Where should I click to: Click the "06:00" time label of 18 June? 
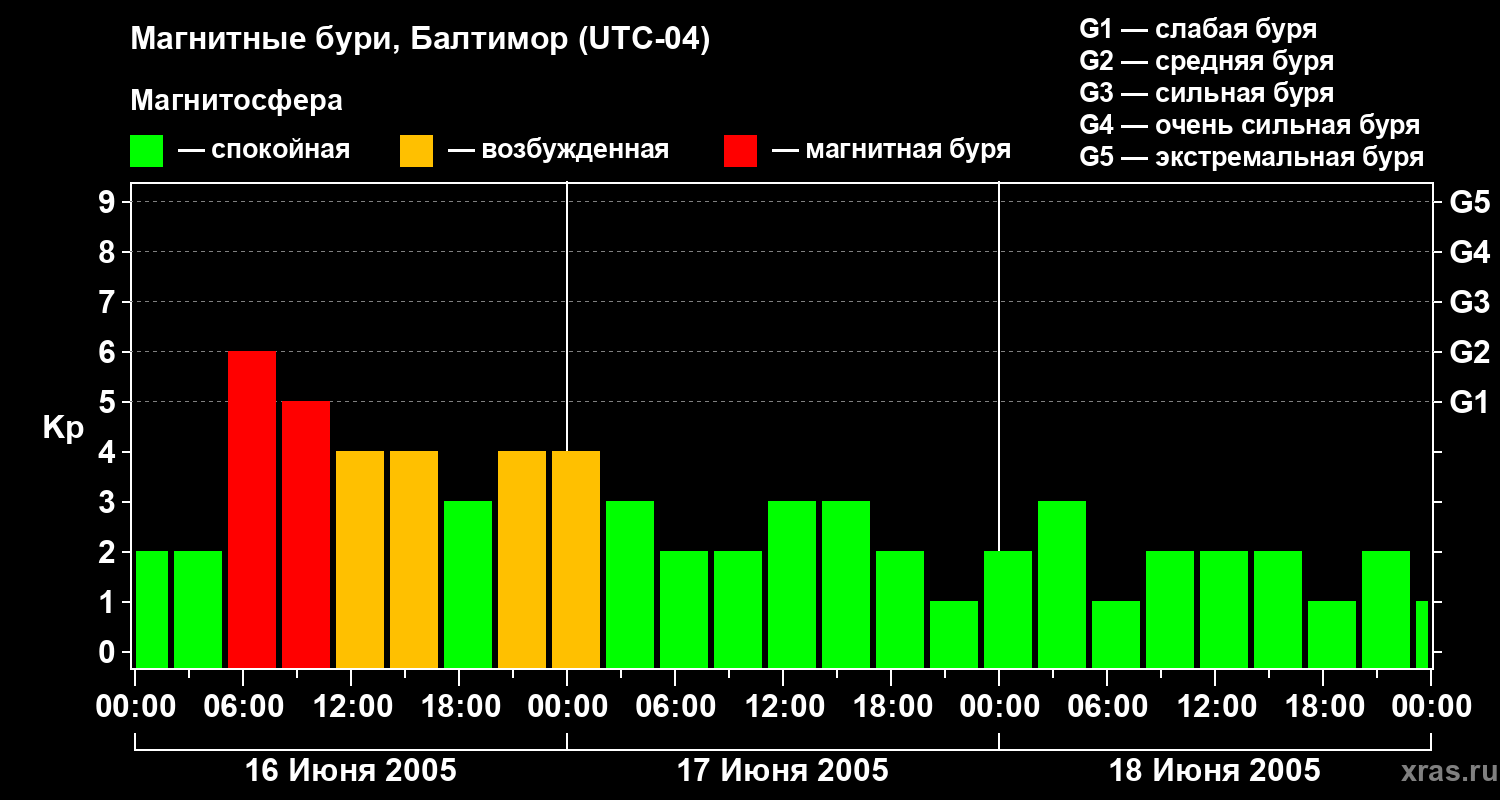[1107, 707]
